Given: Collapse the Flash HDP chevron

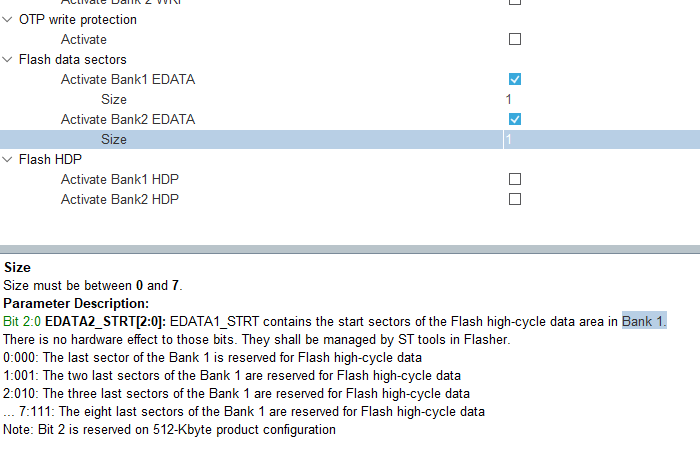Looking at the screenshot, I should (x=8, y=160).
